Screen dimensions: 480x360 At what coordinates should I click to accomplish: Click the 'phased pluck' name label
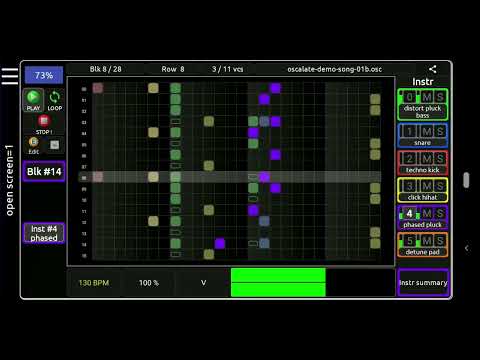422,225
